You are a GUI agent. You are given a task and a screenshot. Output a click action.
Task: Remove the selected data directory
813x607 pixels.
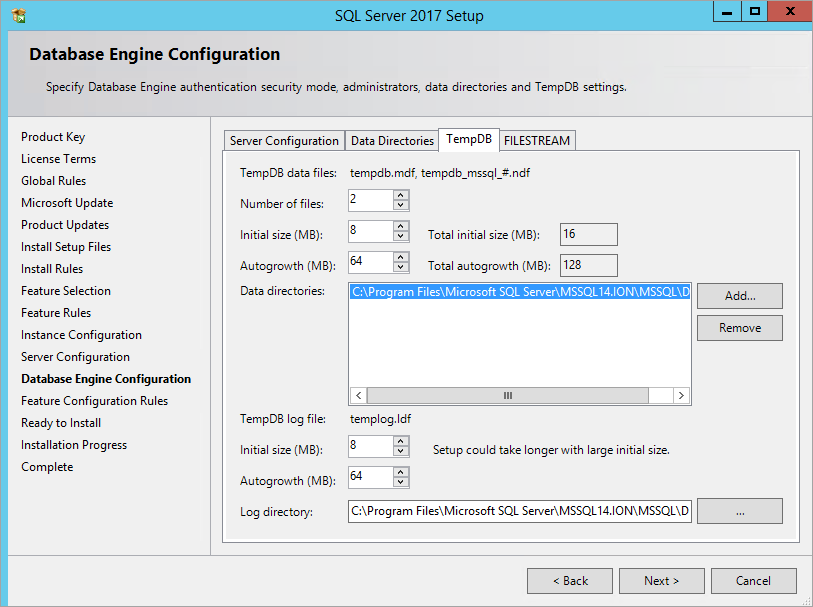740,328
